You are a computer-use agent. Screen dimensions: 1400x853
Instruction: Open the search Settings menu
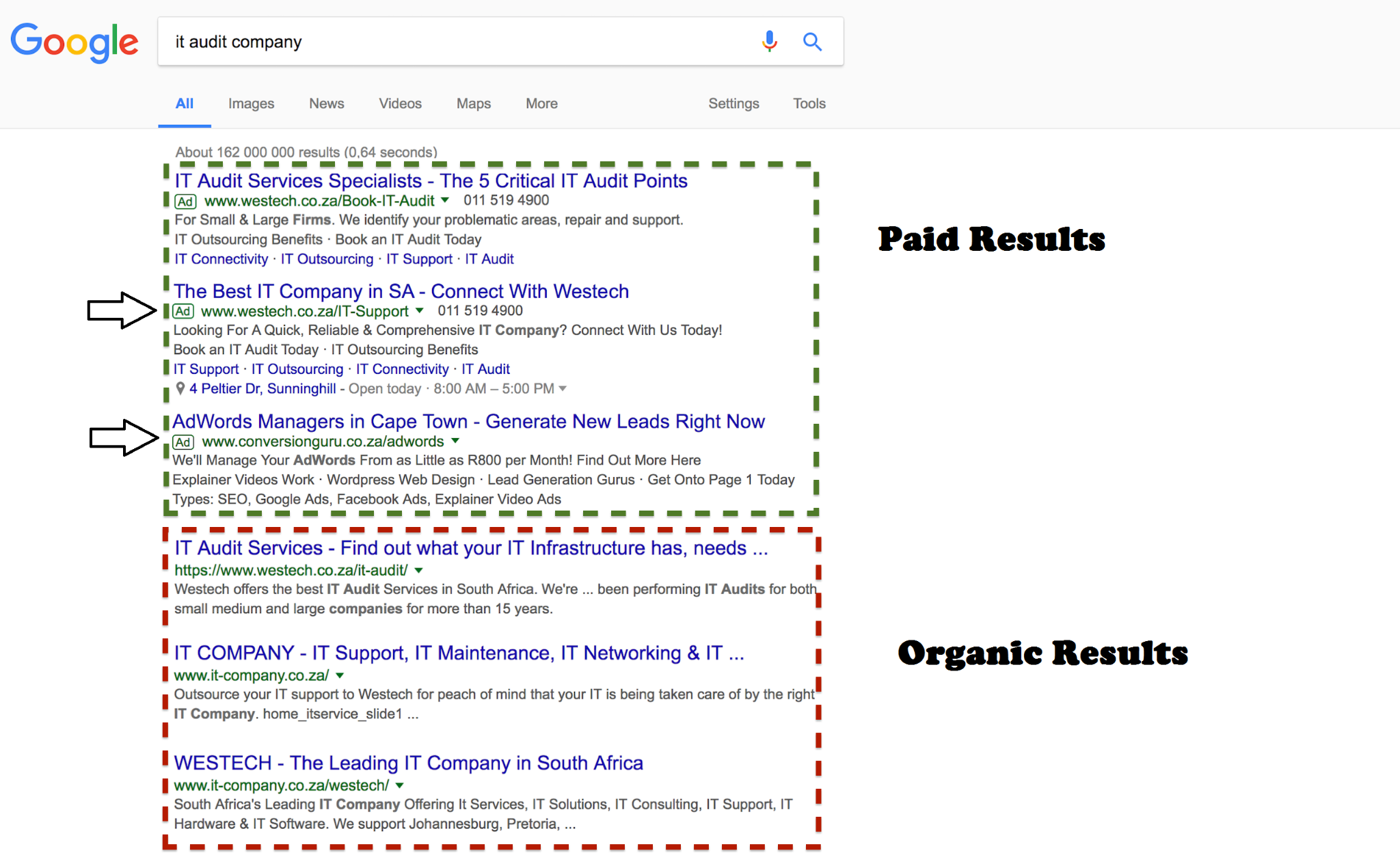(x=733, y=103)
